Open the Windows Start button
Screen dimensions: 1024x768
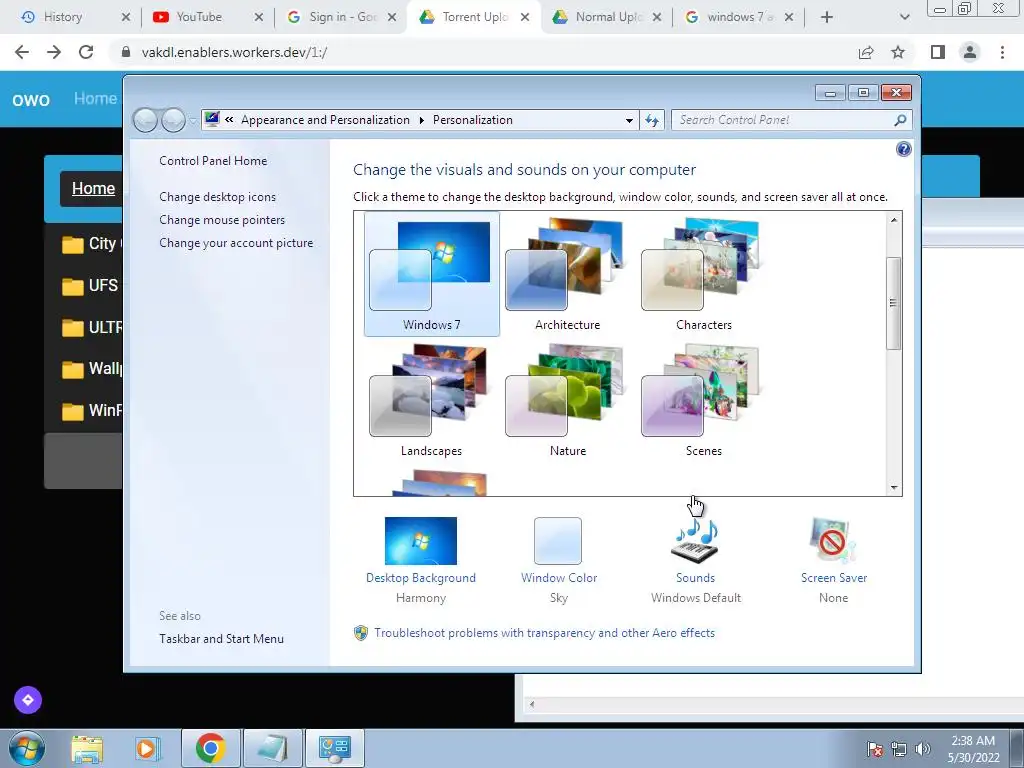27,748
